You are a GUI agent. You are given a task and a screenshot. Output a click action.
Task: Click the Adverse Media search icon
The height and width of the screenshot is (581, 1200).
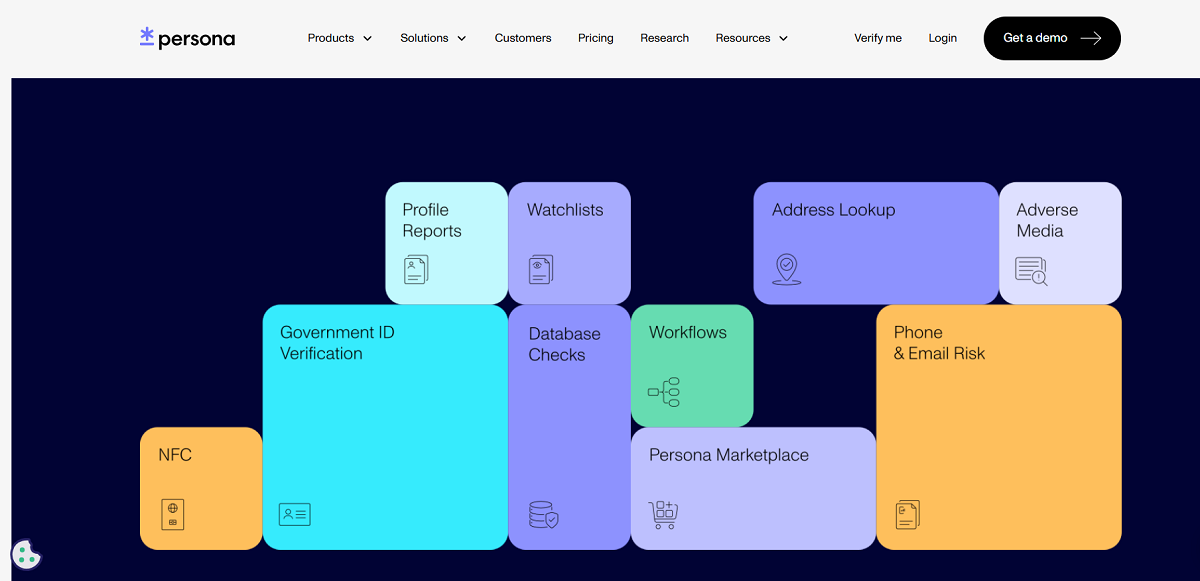point(1031,270)
